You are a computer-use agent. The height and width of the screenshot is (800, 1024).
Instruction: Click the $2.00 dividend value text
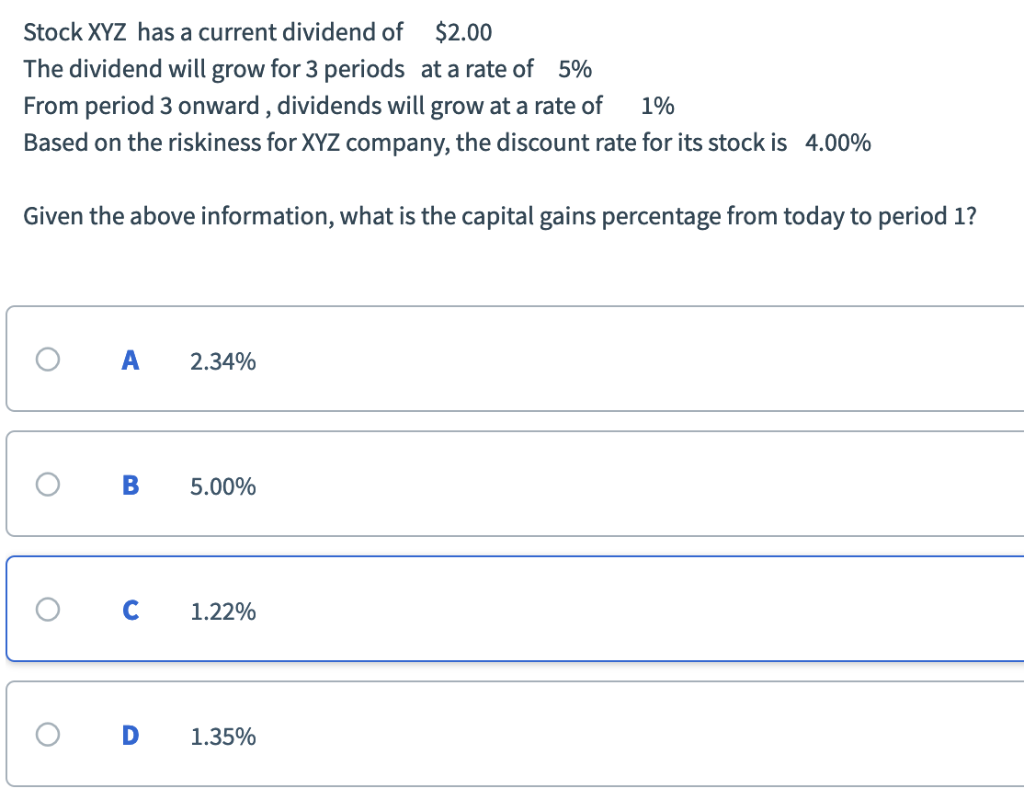click(x=462, y=31)
